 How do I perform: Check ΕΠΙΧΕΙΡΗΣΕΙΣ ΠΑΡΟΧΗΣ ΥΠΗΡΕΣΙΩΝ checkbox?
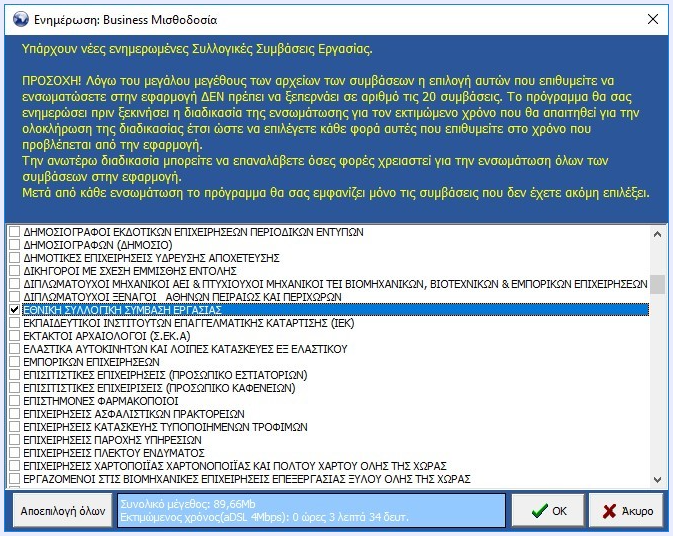[14, 440]
